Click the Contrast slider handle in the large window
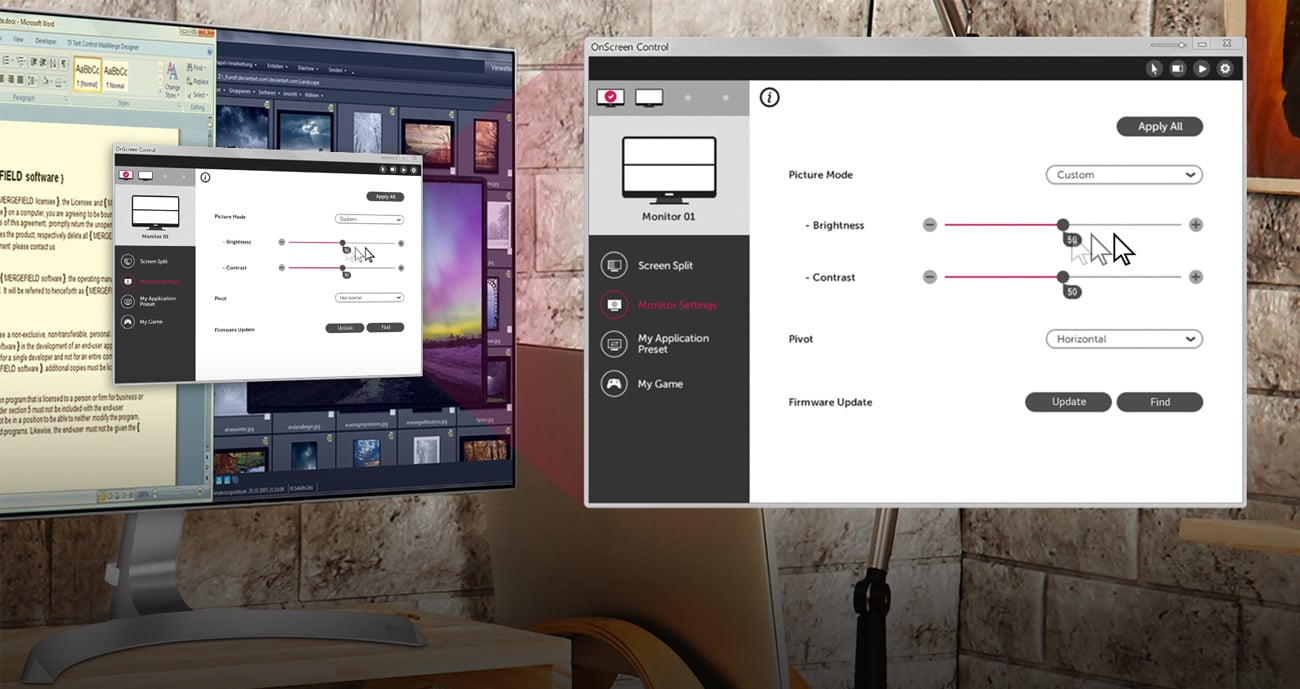The image size is (1300, 689). pos(1063,277)
